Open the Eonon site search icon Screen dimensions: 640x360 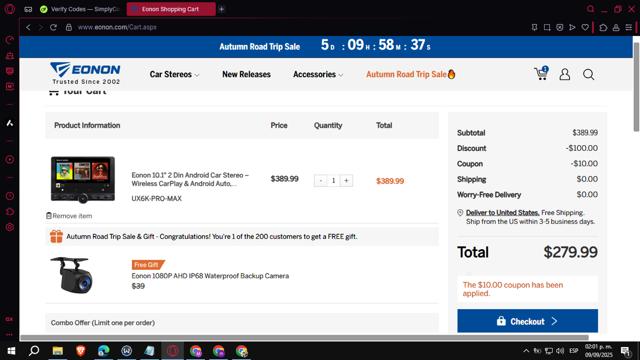(x=588, y=74)
